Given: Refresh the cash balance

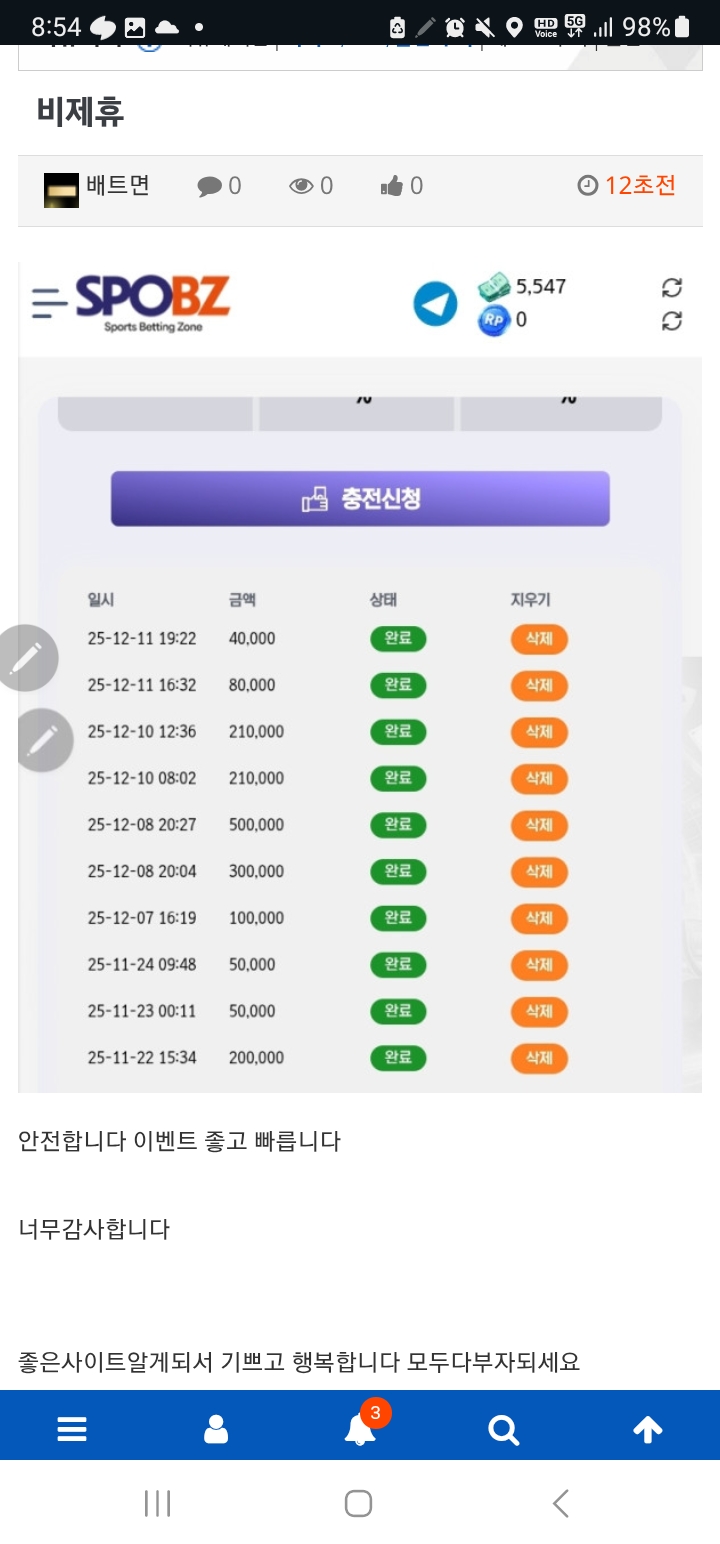Looking at the screenshot, I should click(672, 288).
